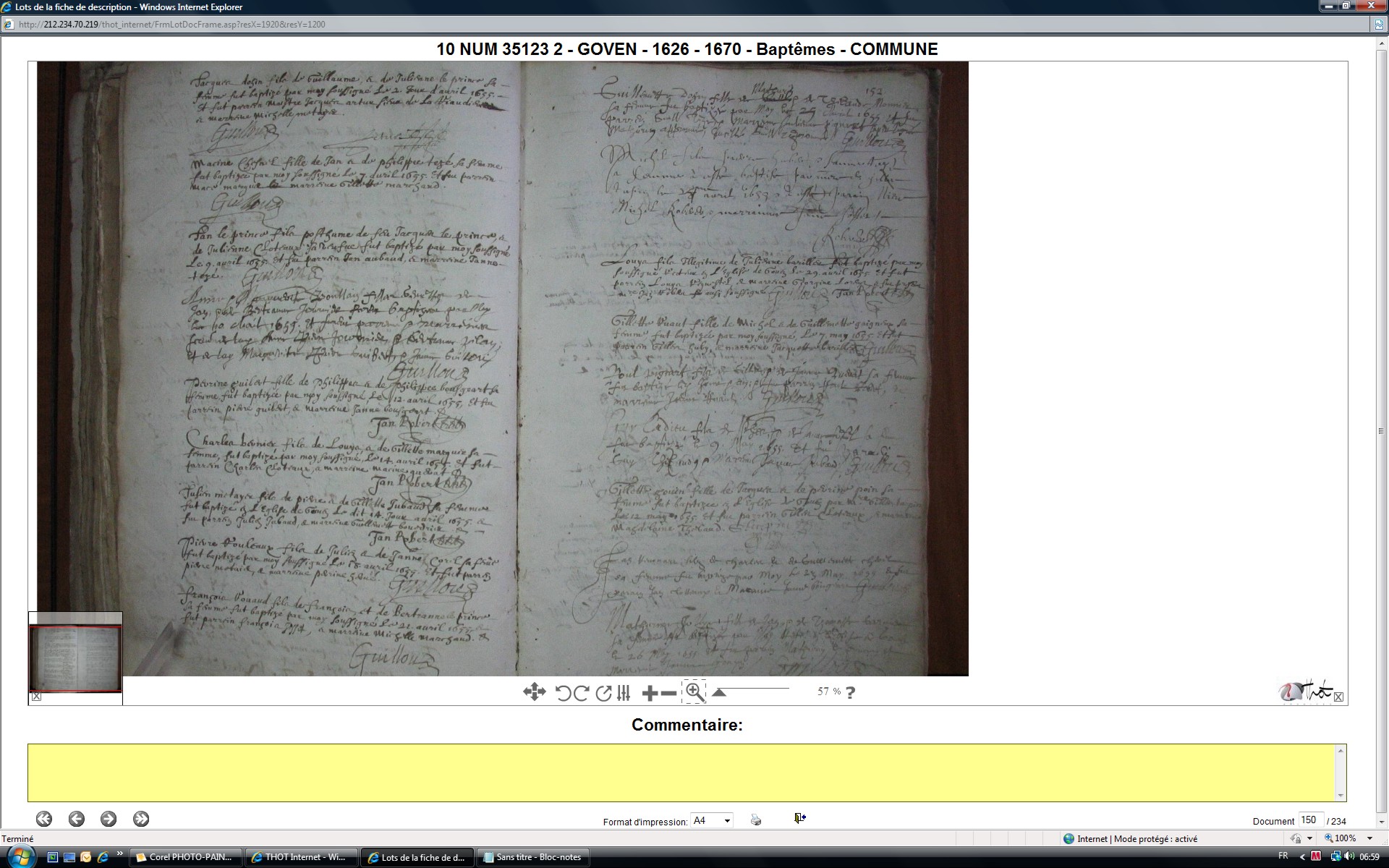This screenshot has width=1389, height=868.
Task: Close the thumbnail navigator overview box
Action: (x=37, y=697)
